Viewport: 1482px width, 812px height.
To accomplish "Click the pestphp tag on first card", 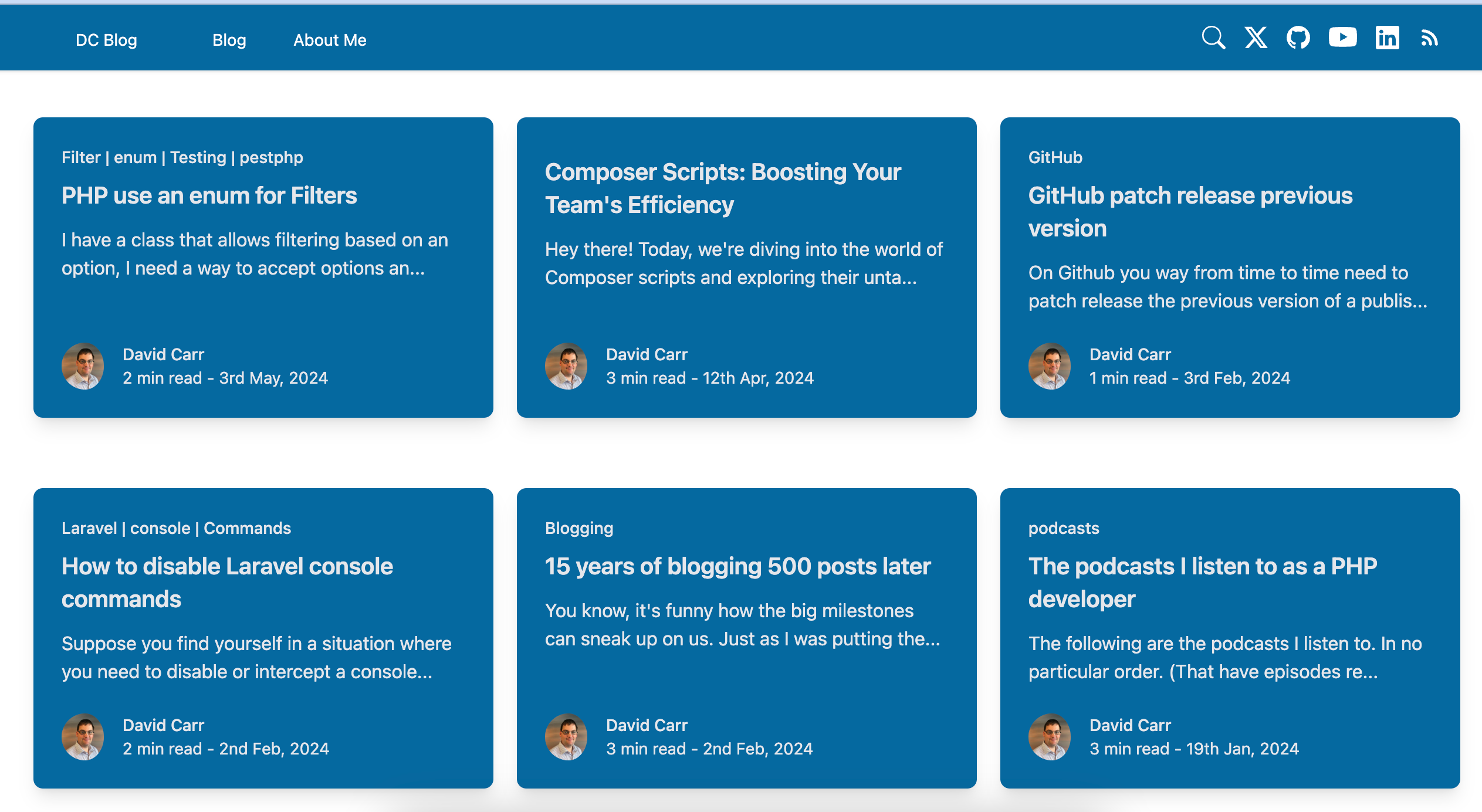I will tap(271, 157).
